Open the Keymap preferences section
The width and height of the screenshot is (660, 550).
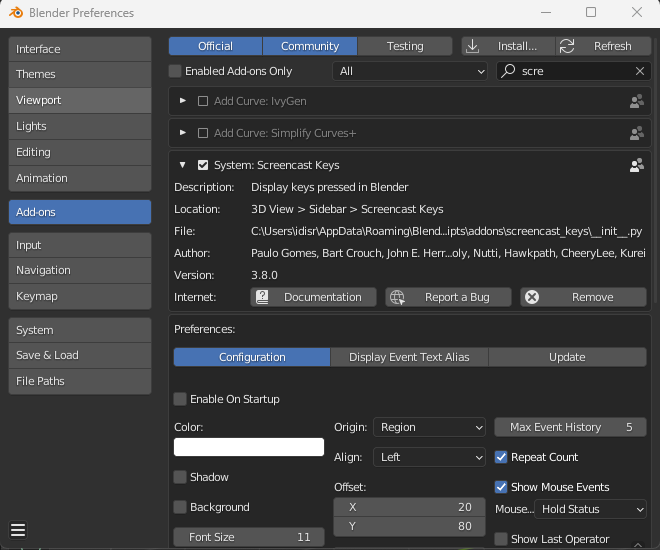click(80, 296)
